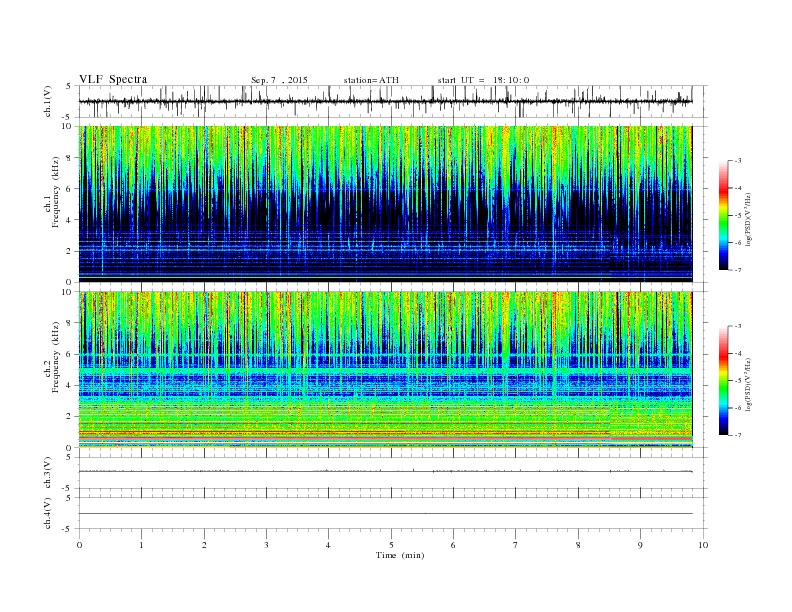792x612 pixels.
Task: Click the "Time (min)" x-axis label
Action: coord(400,555)
